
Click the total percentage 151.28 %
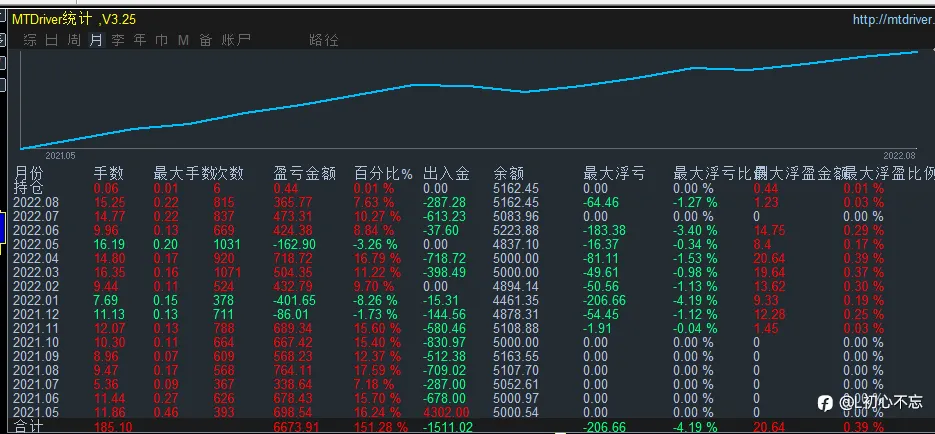(x=381, y=427)
